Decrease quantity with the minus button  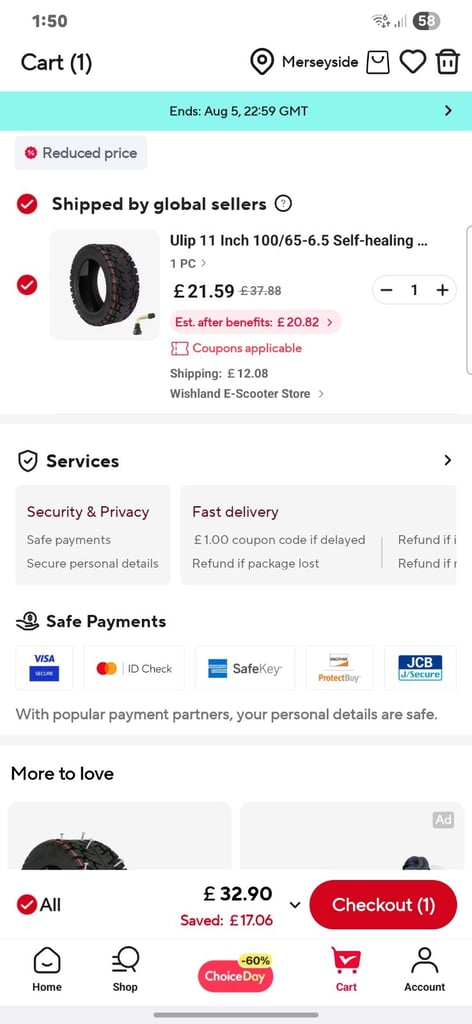[x=386, y=290]
